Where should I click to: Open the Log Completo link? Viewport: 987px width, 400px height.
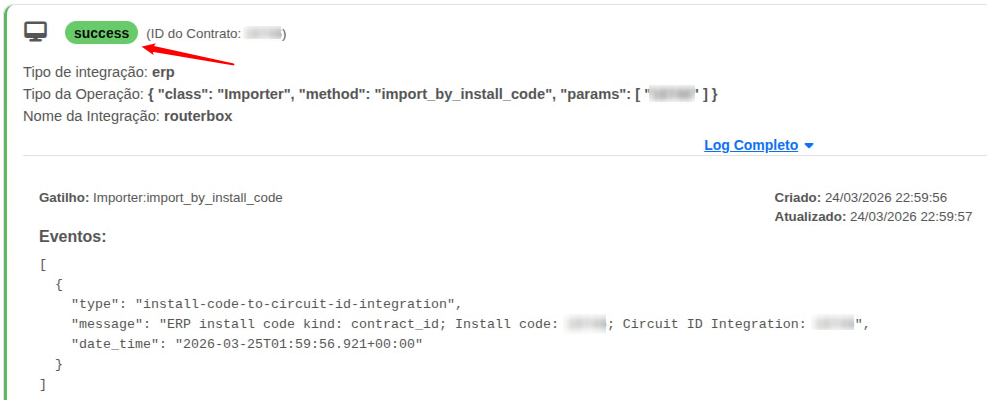[x=751, y=145]
